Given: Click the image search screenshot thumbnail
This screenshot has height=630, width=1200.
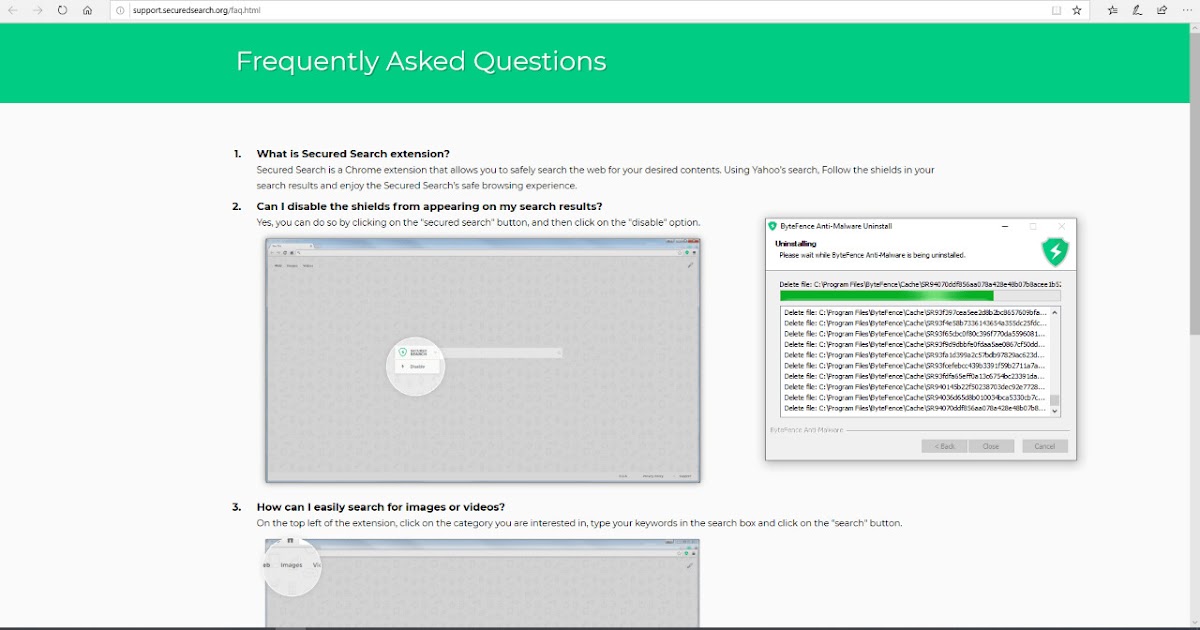Looking at the screenshot, I should [483, 584].
